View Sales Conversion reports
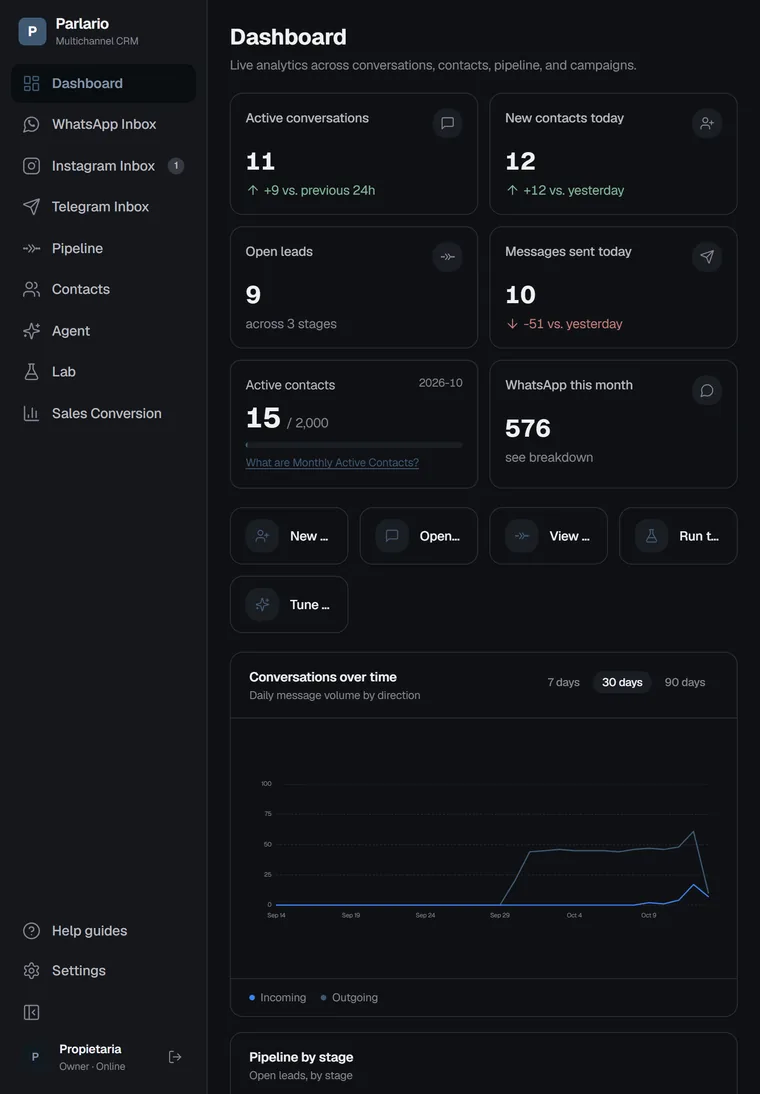 coord(103,413)
